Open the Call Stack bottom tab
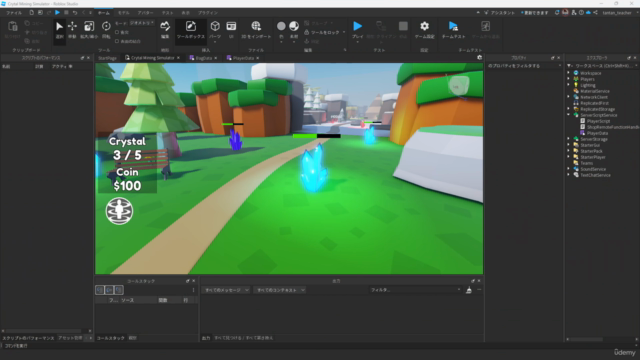This screenshot has width=640, height=360. pos(111,338)
